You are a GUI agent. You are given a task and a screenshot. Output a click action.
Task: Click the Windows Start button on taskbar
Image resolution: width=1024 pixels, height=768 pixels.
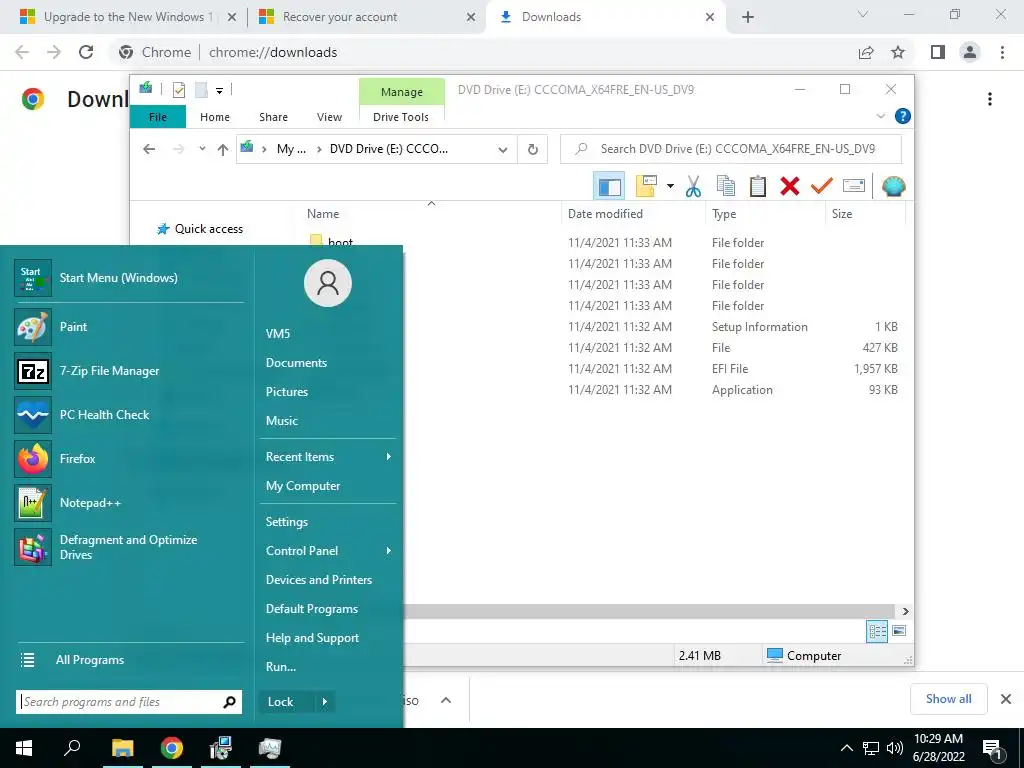[x=24, y=748]
